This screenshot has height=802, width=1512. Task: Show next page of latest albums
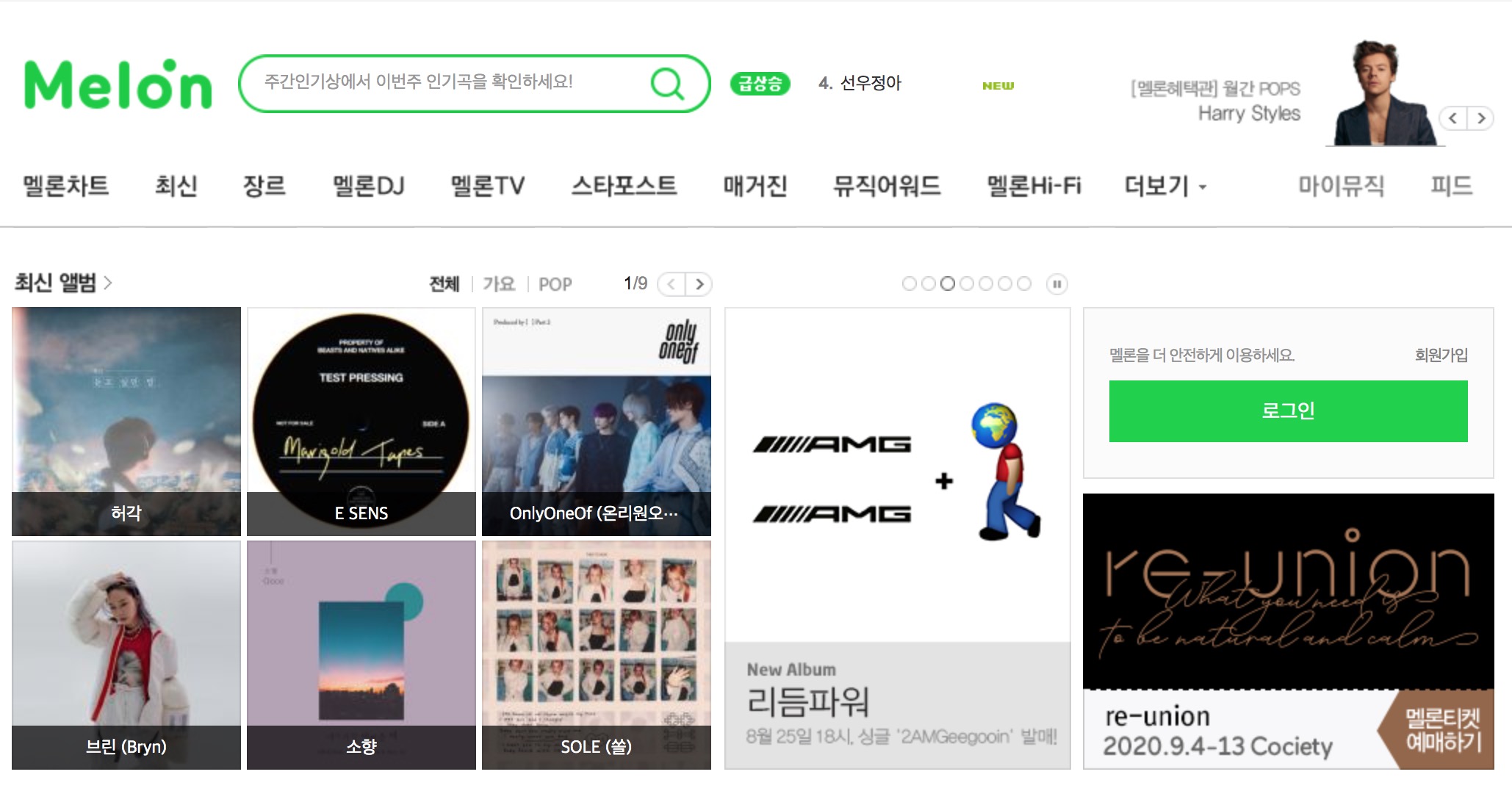(699, 284)
